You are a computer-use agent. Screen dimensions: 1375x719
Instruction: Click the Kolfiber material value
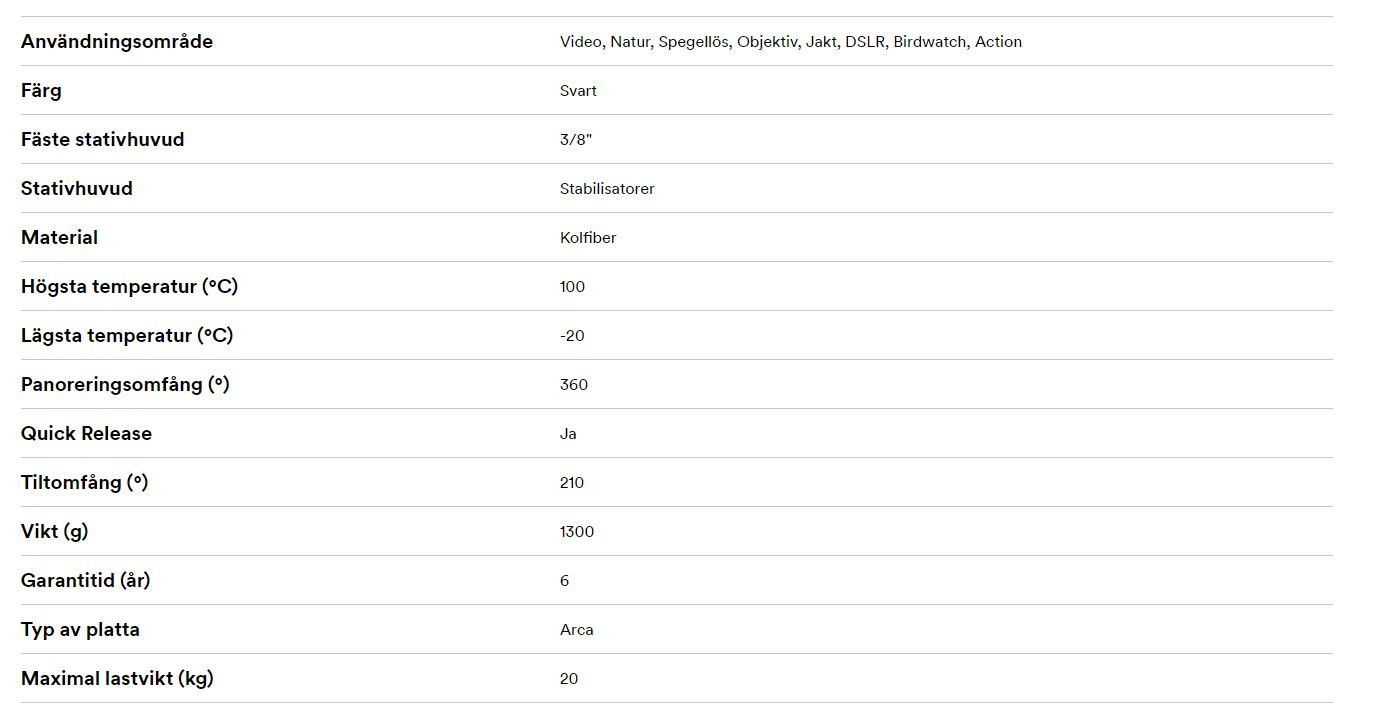(x=588, y=238)
